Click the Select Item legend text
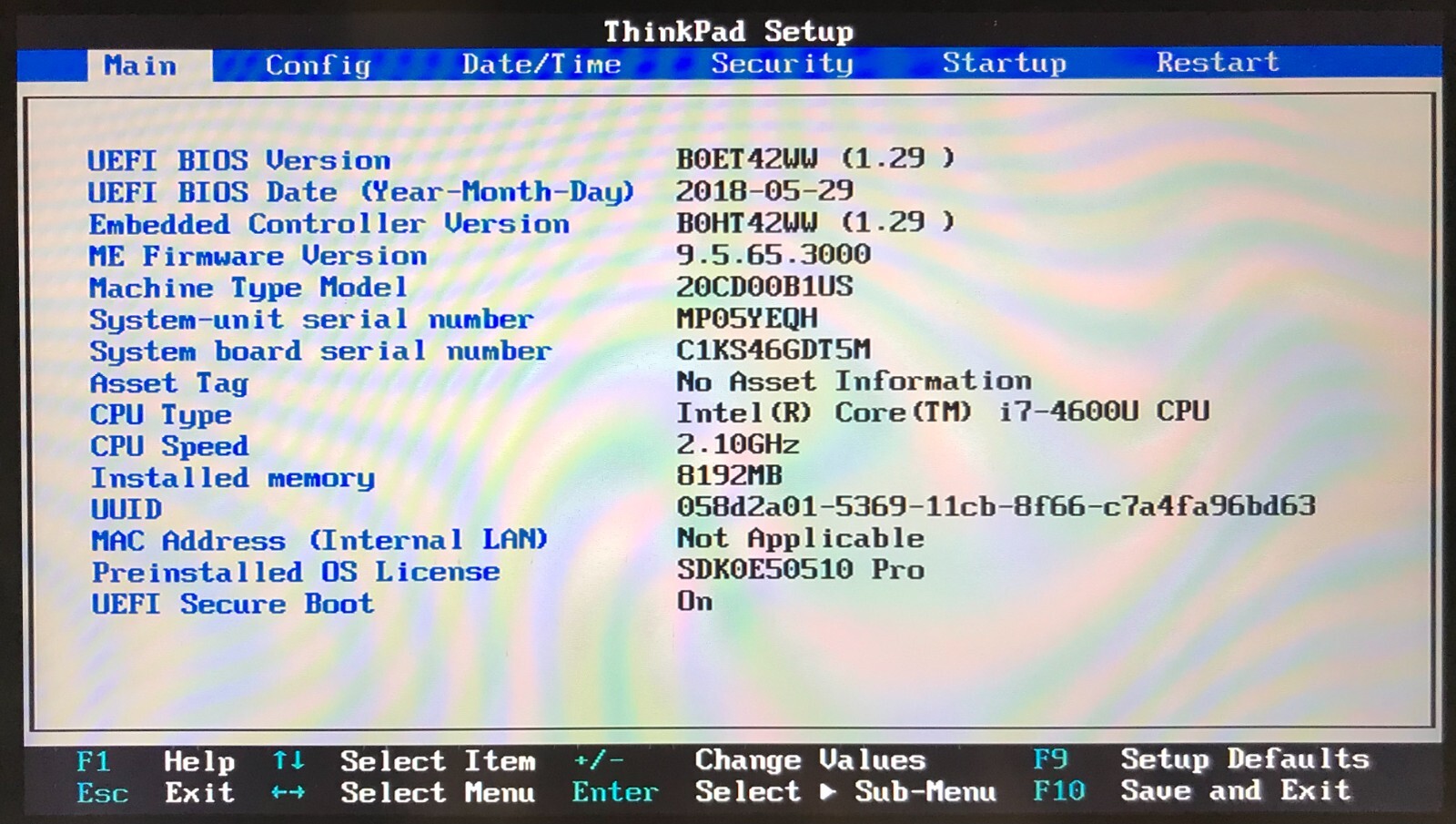Image resolution: width=1456 pixels, height=824 pixels. [x=438, y=760]
